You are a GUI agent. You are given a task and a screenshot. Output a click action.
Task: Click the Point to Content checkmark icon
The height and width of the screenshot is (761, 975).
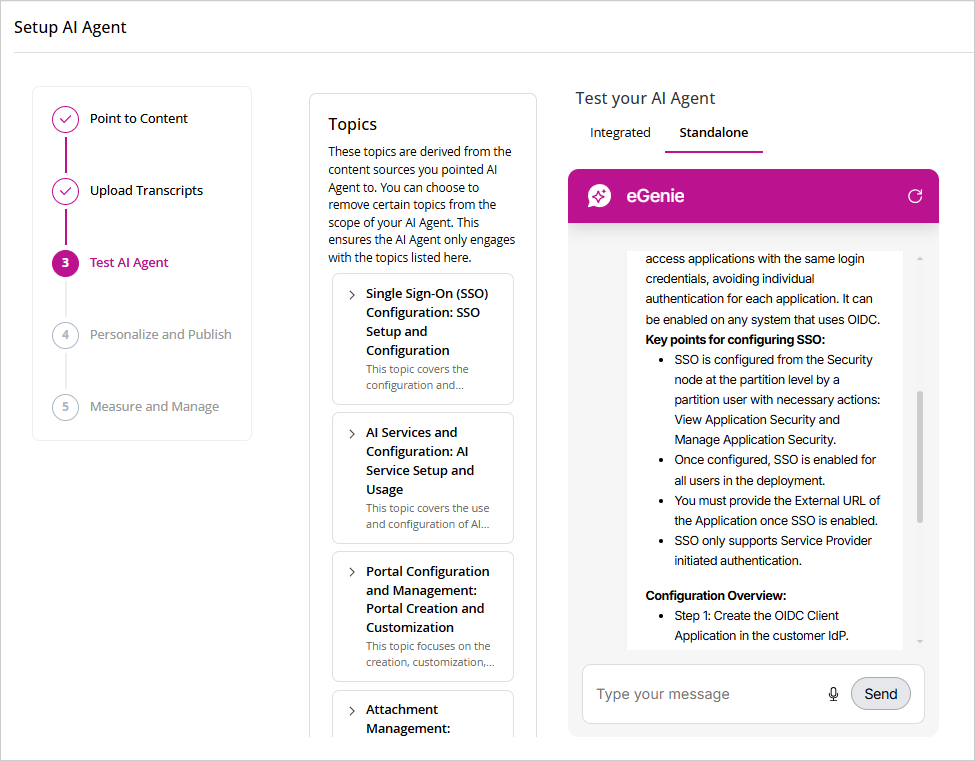pos(65,119)
